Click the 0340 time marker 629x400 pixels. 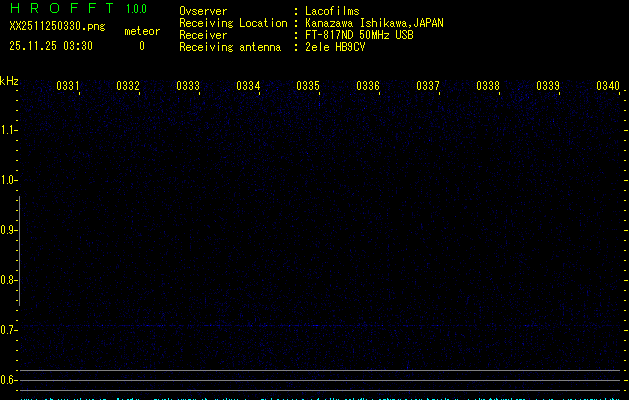[x=608, y=87]
